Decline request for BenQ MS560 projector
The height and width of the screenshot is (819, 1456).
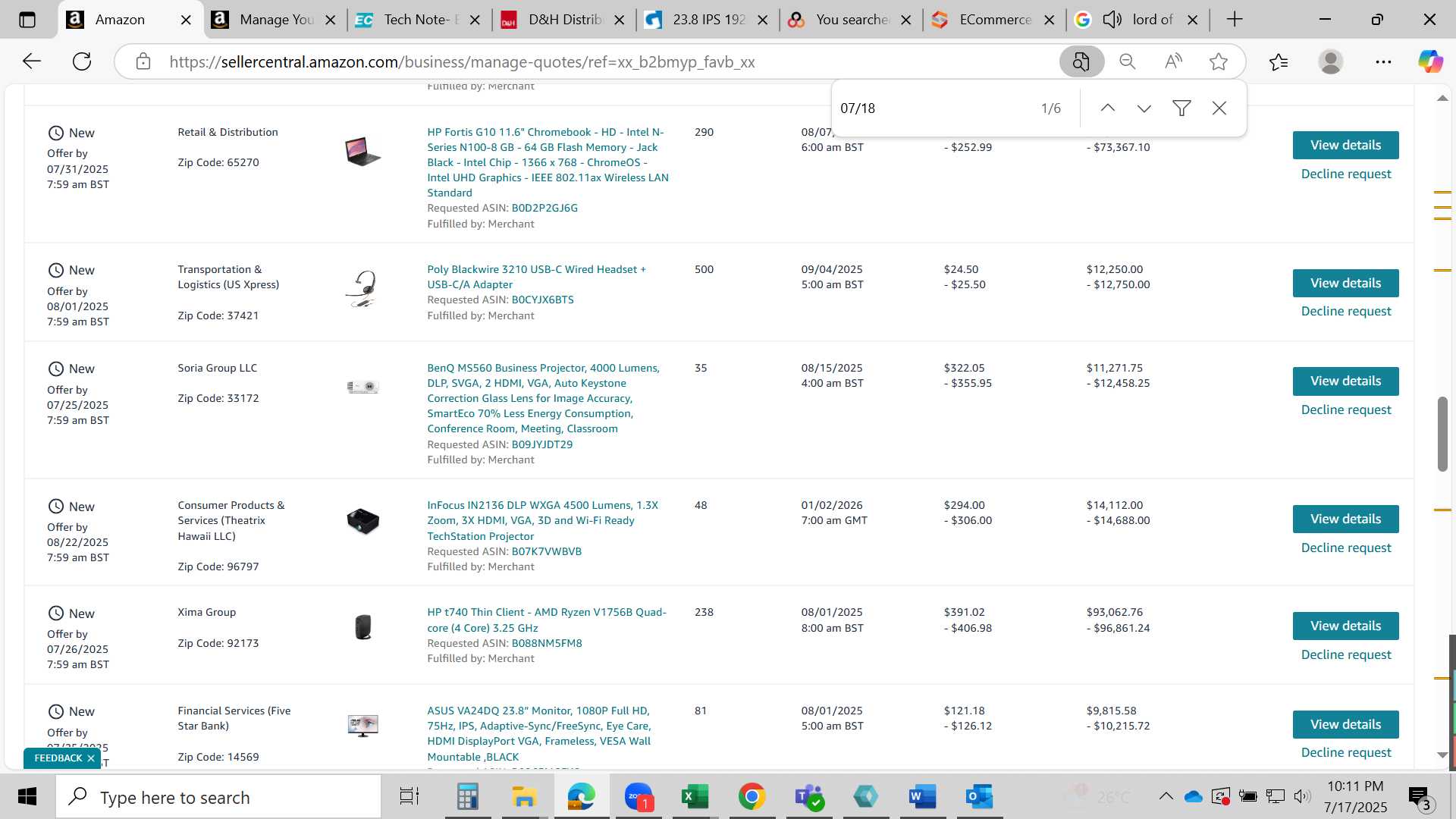coord(1346,410)
